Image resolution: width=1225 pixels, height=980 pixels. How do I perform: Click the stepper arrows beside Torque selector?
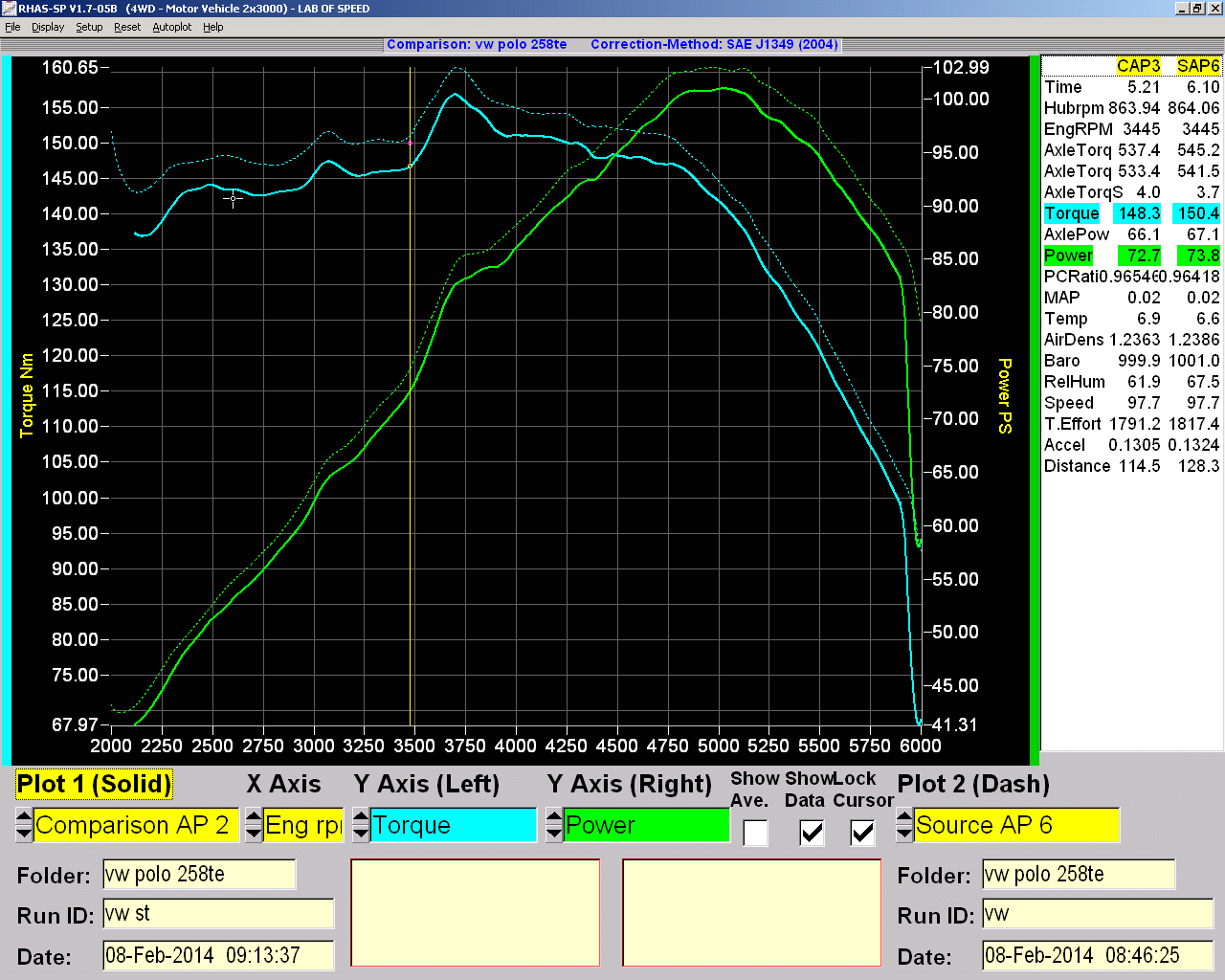click(x=361, y=825)
